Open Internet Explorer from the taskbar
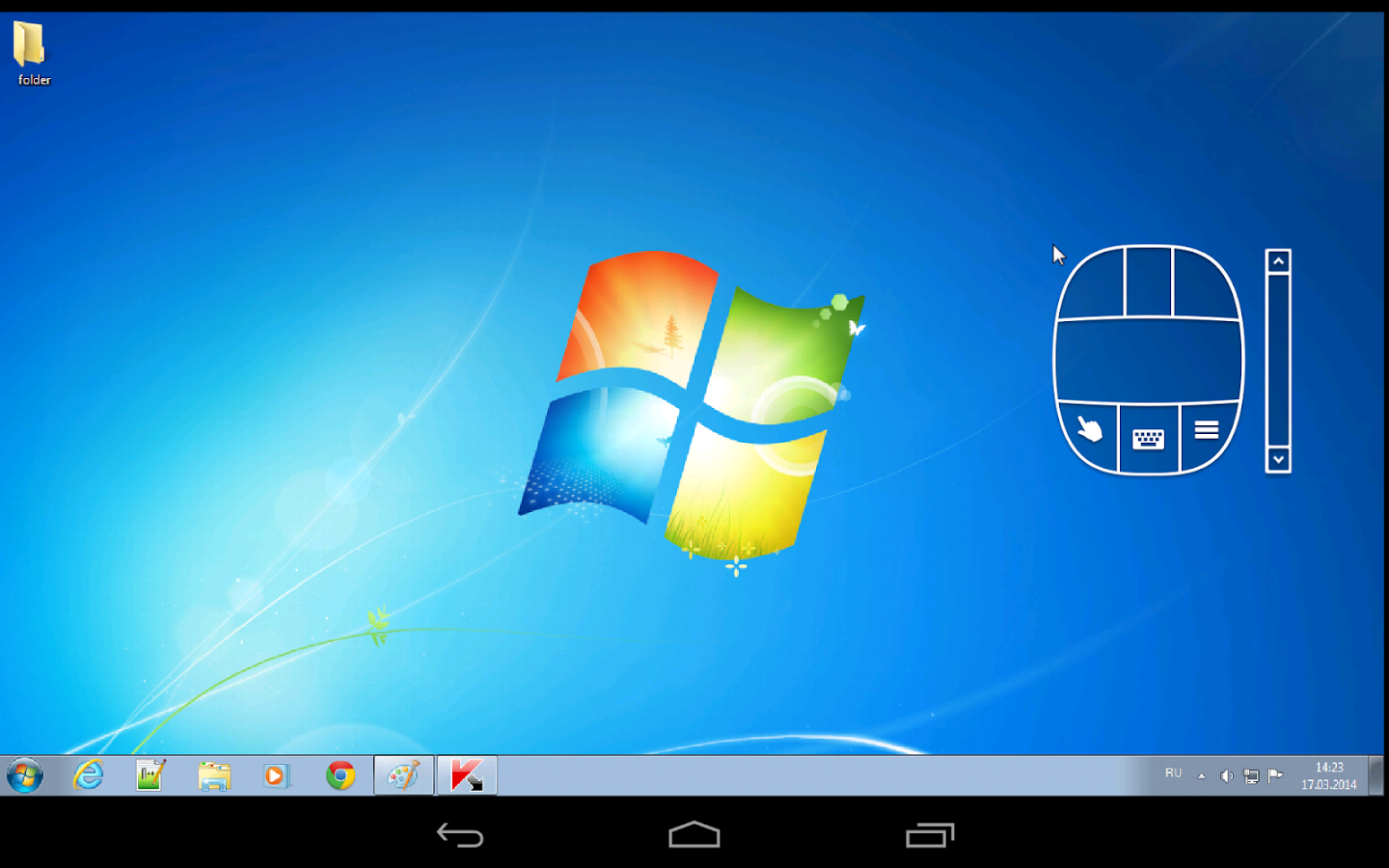This screenshot has width=1389, height=868. click(87, 774)
